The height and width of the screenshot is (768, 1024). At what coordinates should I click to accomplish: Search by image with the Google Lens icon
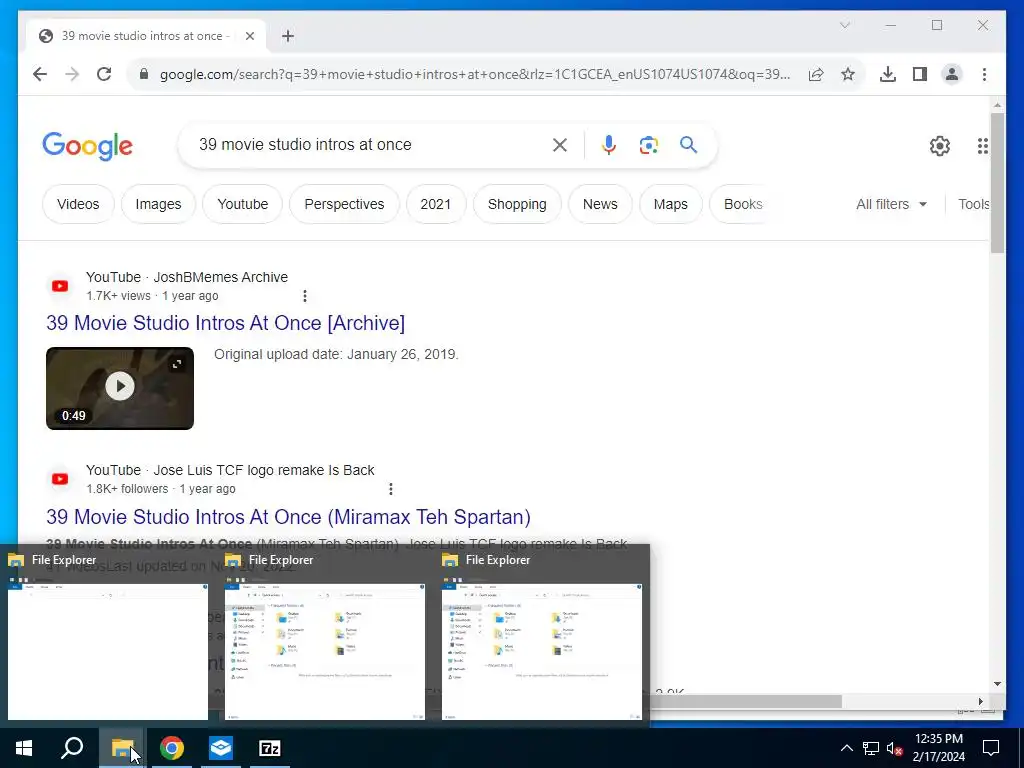tap(648, 145)
